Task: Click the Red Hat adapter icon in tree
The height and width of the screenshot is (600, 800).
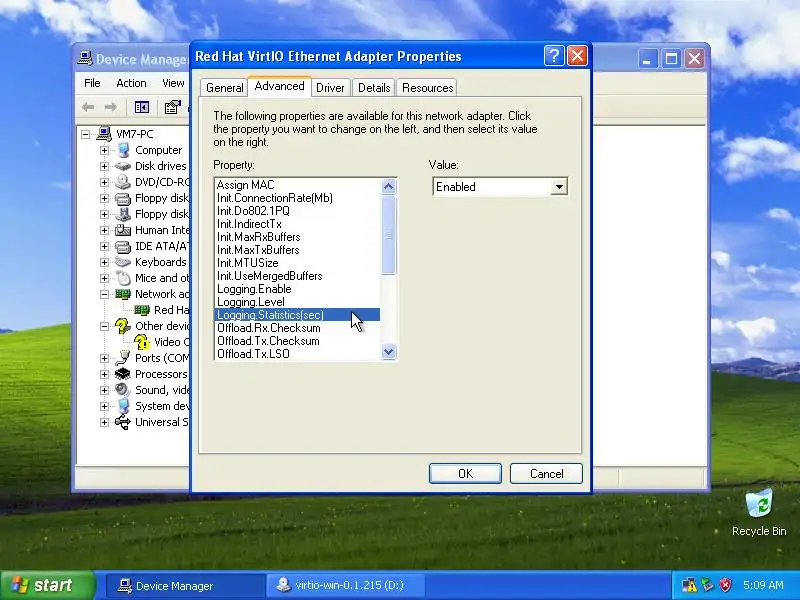Action: (142, 310)
